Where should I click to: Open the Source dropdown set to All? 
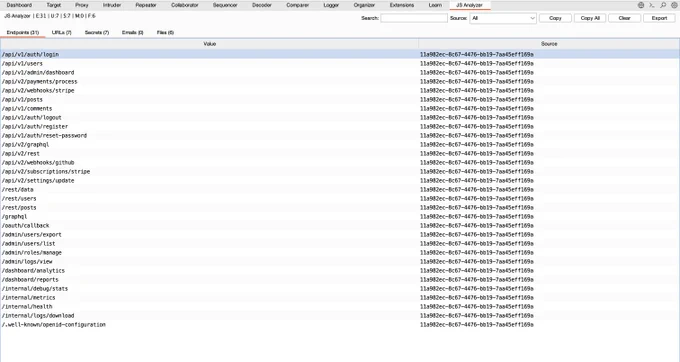503,18
